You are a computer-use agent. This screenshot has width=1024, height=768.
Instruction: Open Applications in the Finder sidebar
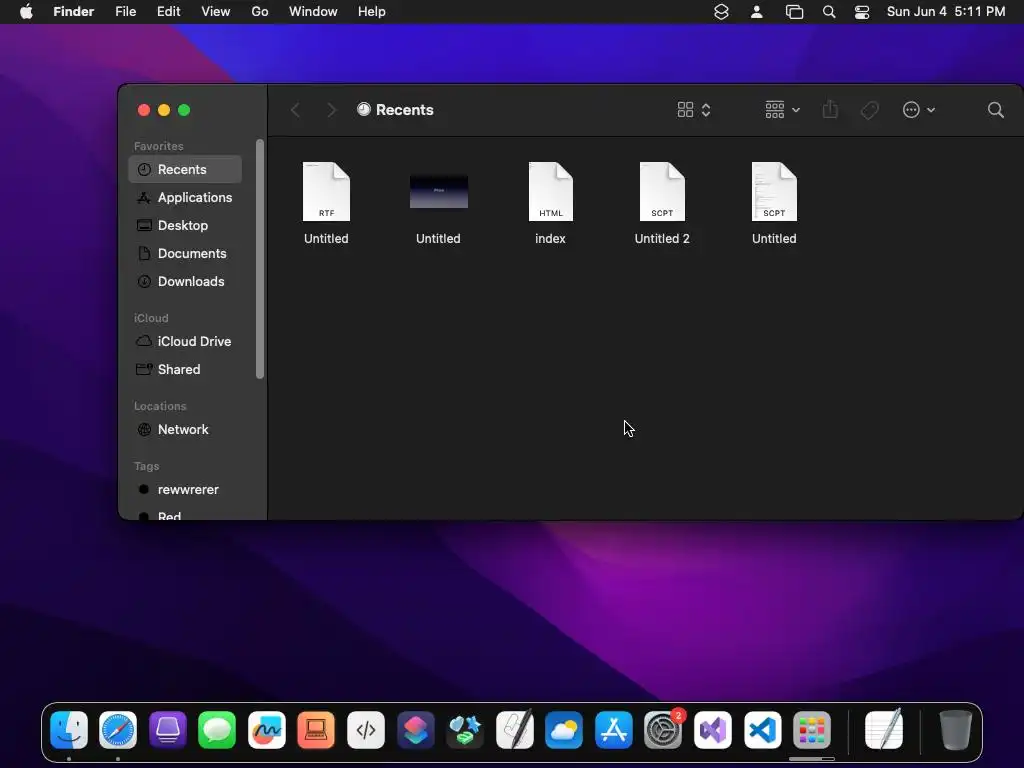point(185,197)
